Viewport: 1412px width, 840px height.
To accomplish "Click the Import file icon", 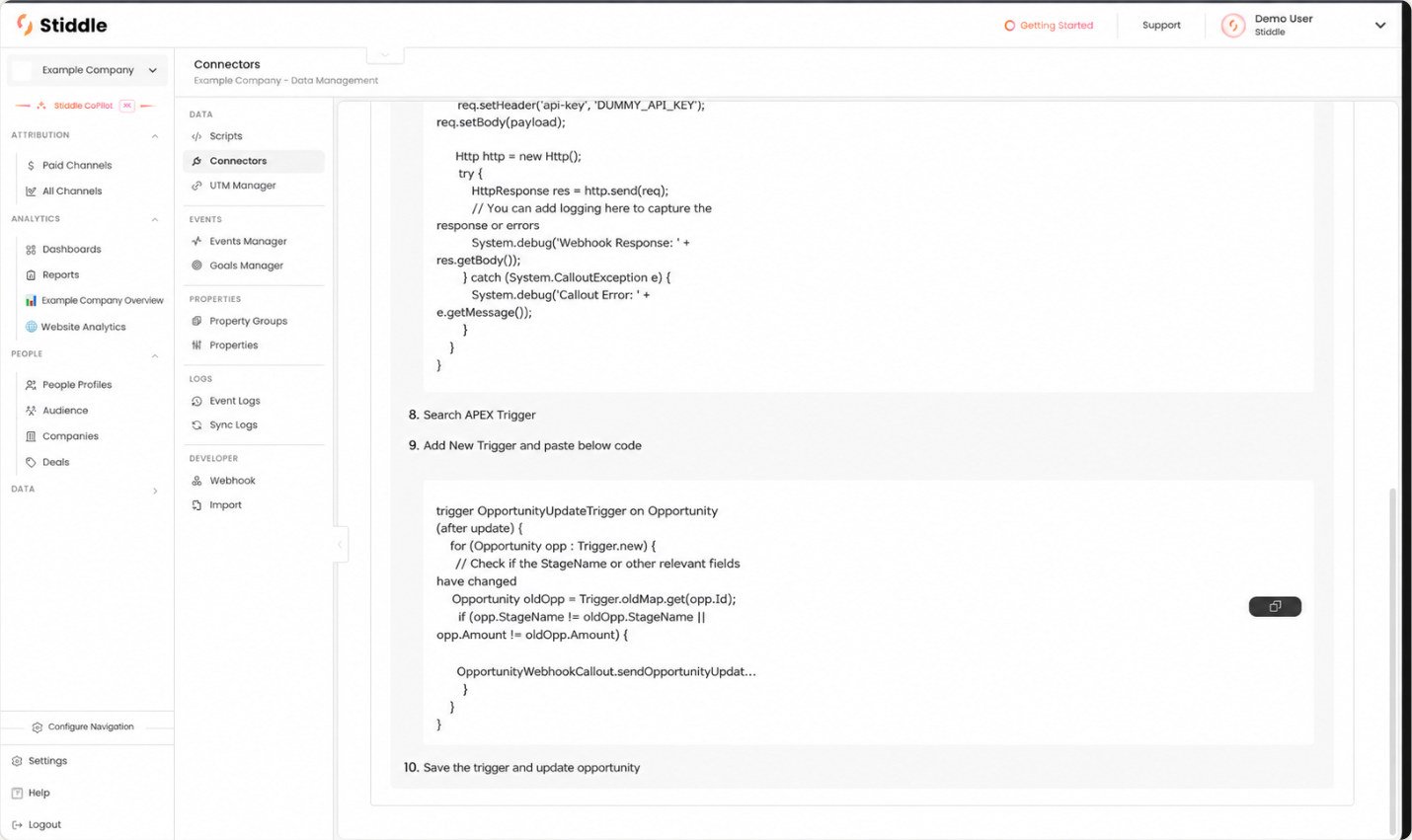I will 196,505.
